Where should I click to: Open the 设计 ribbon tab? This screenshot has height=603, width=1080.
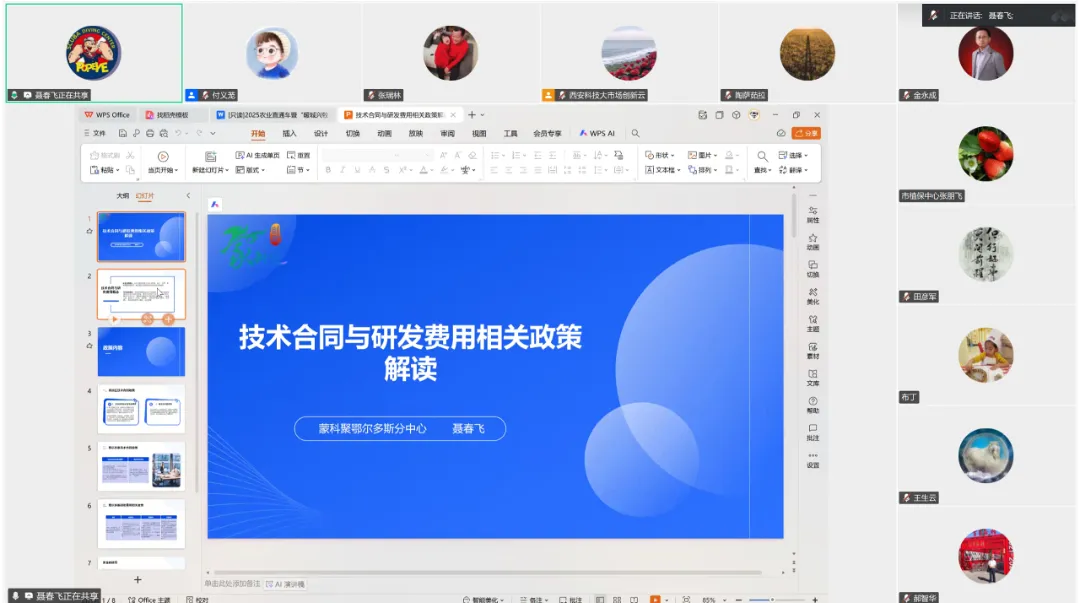[321, 133]
